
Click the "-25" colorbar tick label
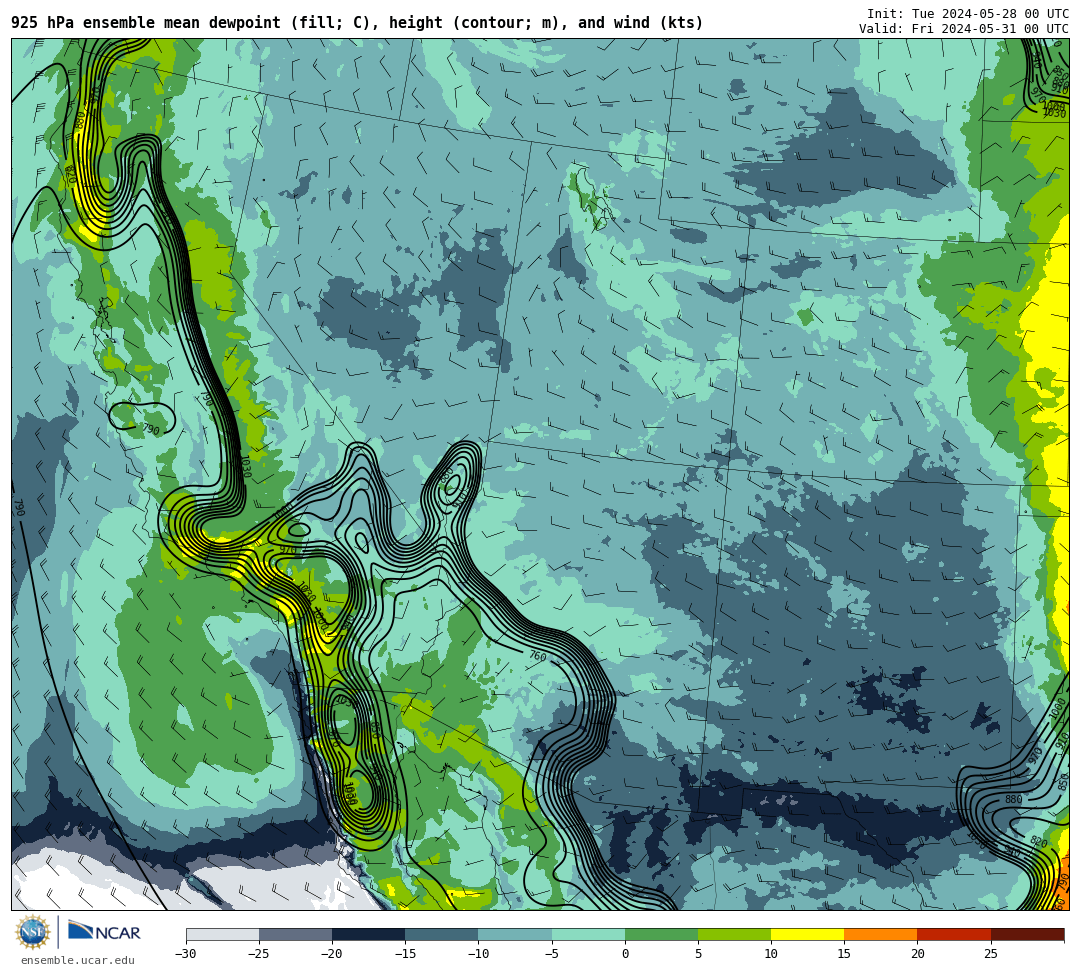[259, 954]
